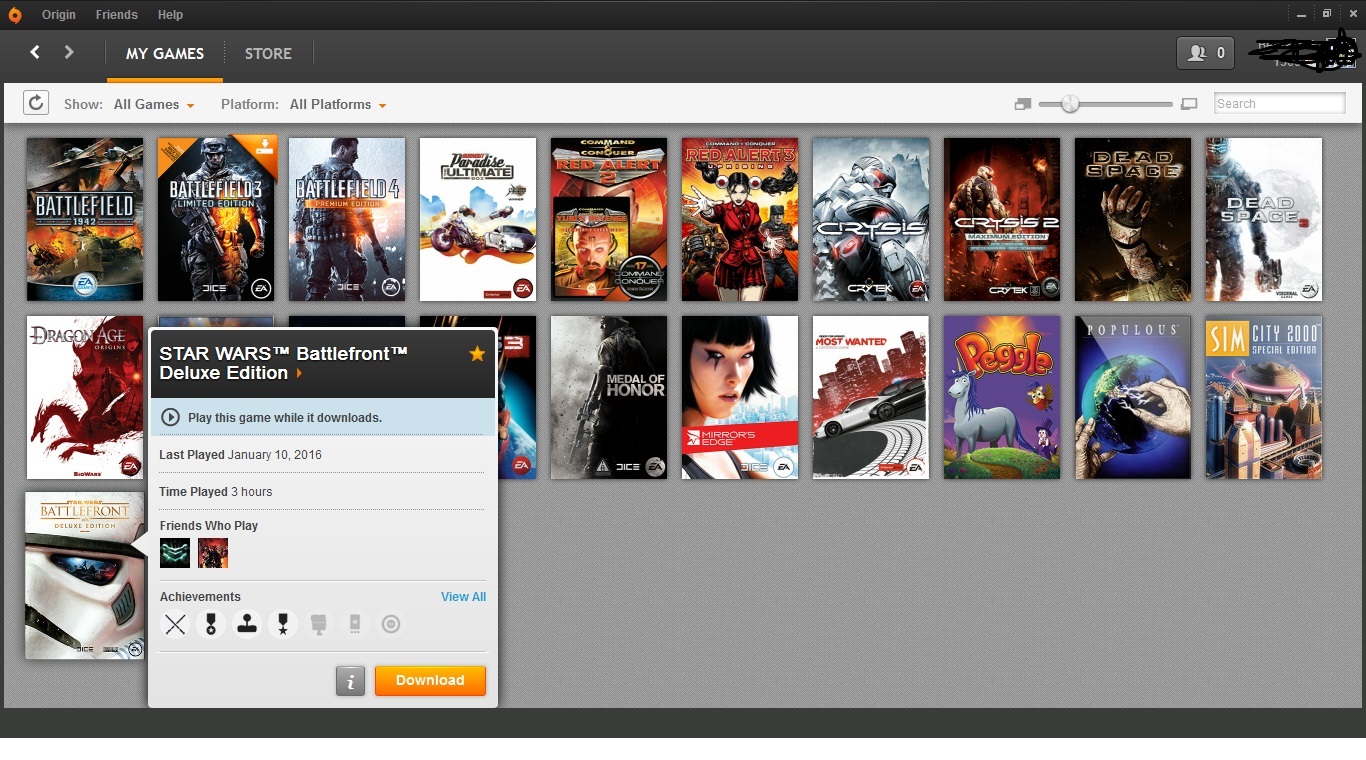Select Battlefield 3 Limited Edition tile

click(x=216, y=219)
